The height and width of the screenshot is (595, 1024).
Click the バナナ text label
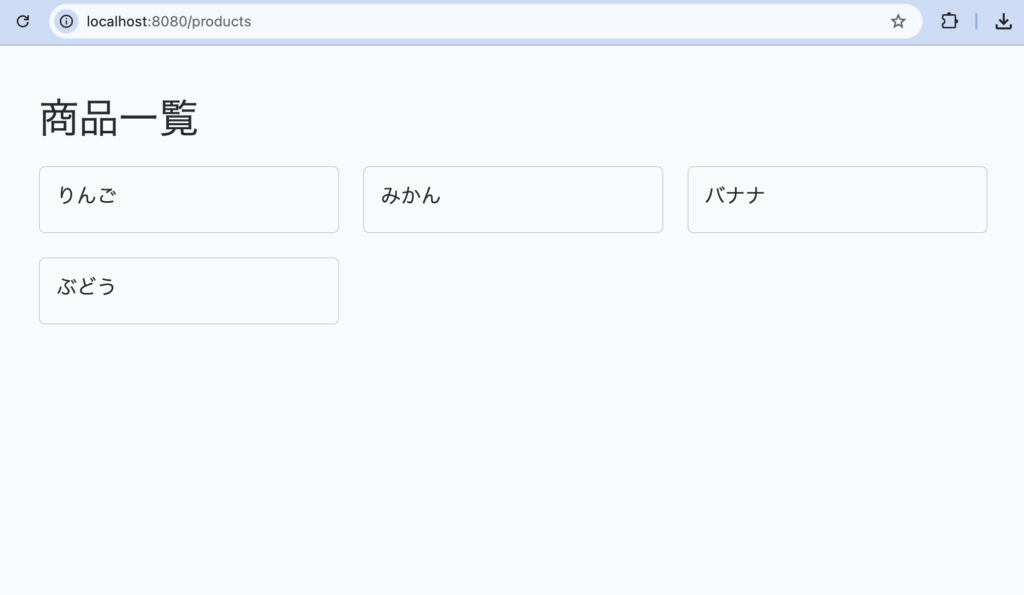[735, 195]
